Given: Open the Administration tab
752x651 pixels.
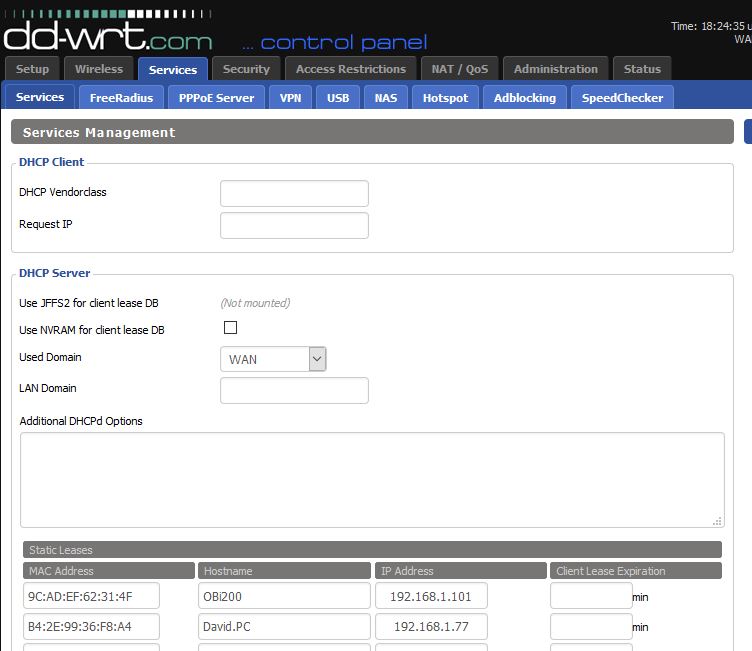Looking at the screenshot, I should (555, 69).
